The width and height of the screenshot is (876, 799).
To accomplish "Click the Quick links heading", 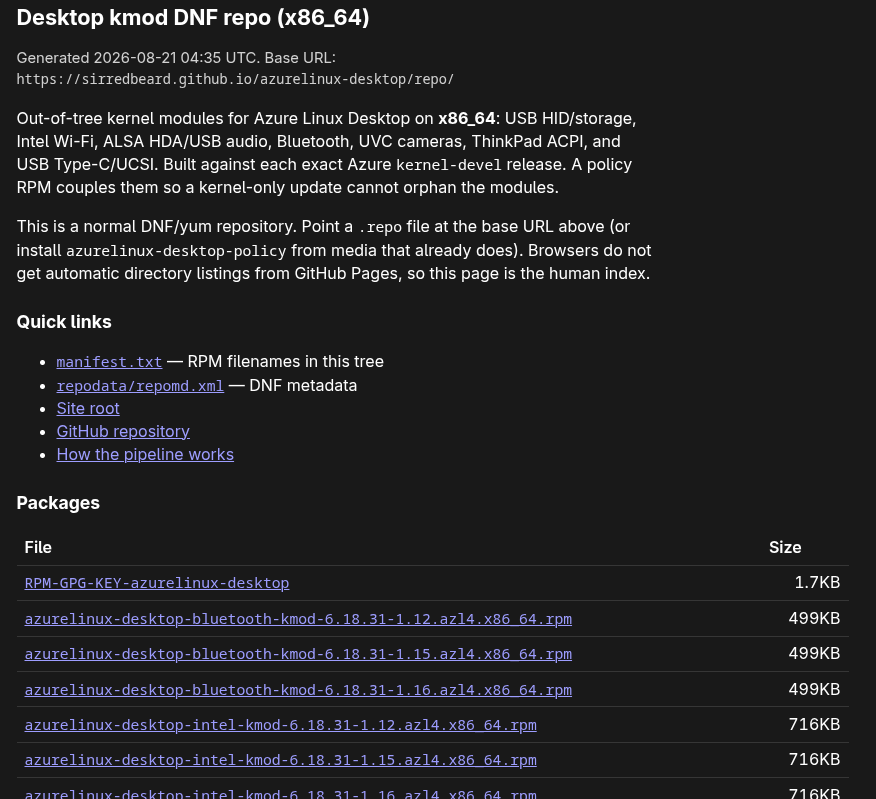I will click(64, 322).
